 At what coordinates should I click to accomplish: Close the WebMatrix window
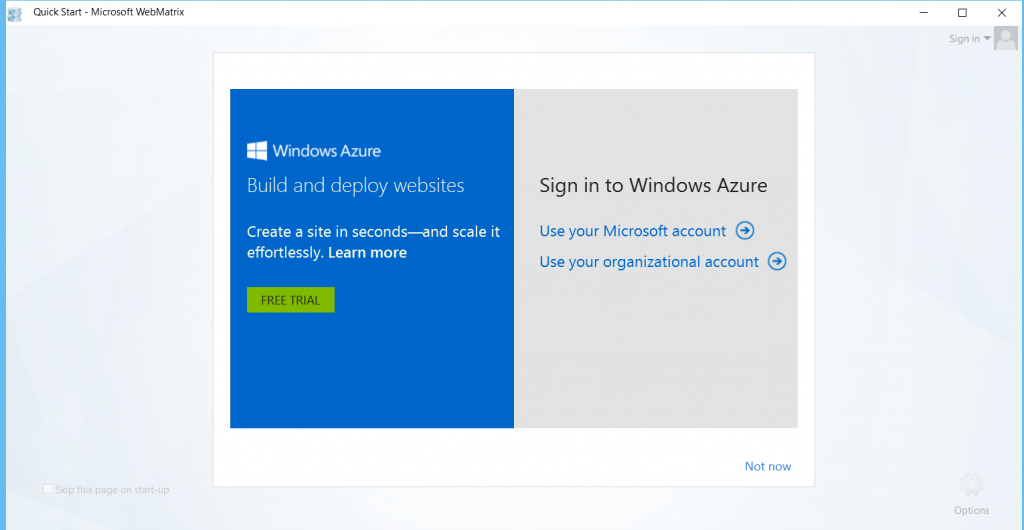1002,12
